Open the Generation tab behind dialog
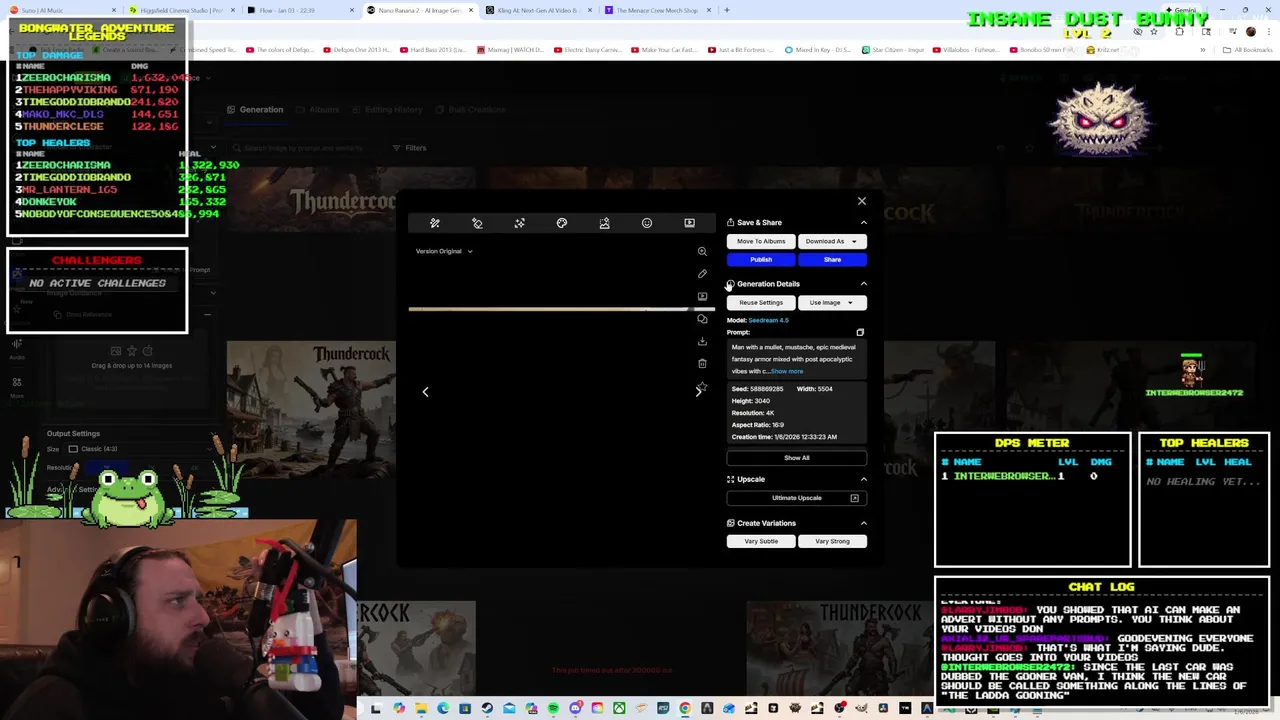 click(x=255, y=110)
